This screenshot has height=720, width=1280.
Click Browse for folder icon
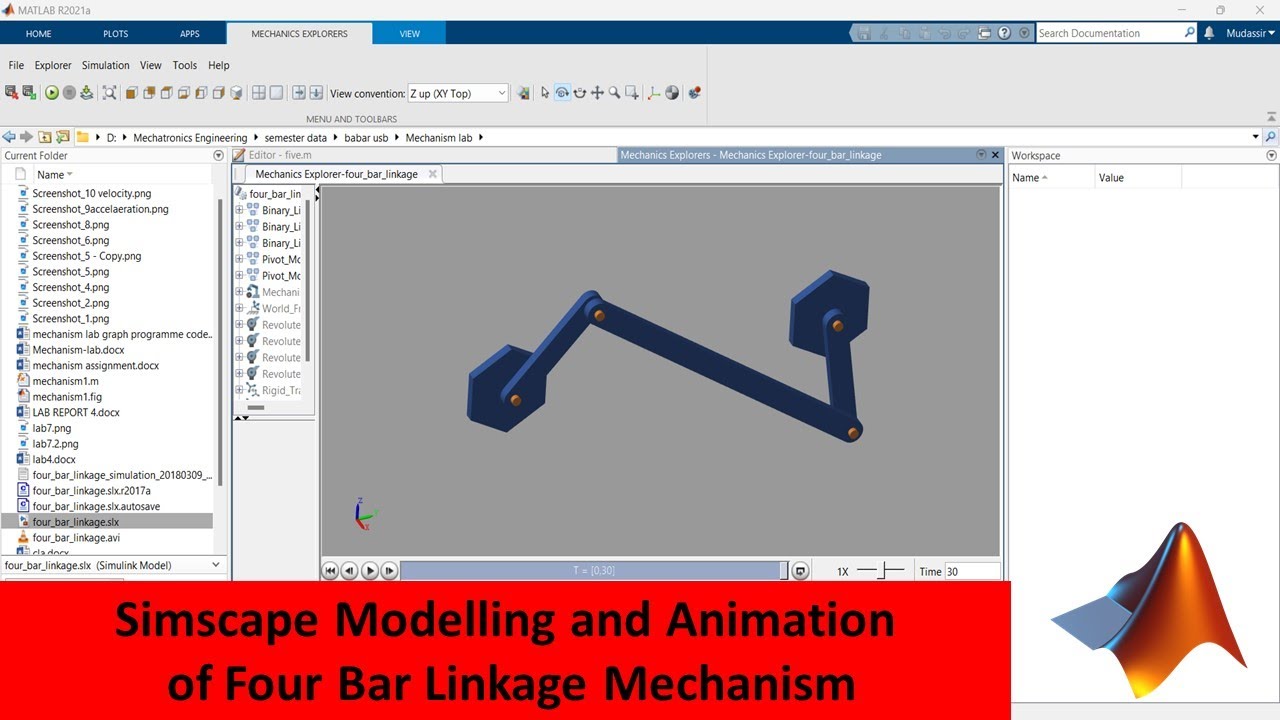pos(62,137)
